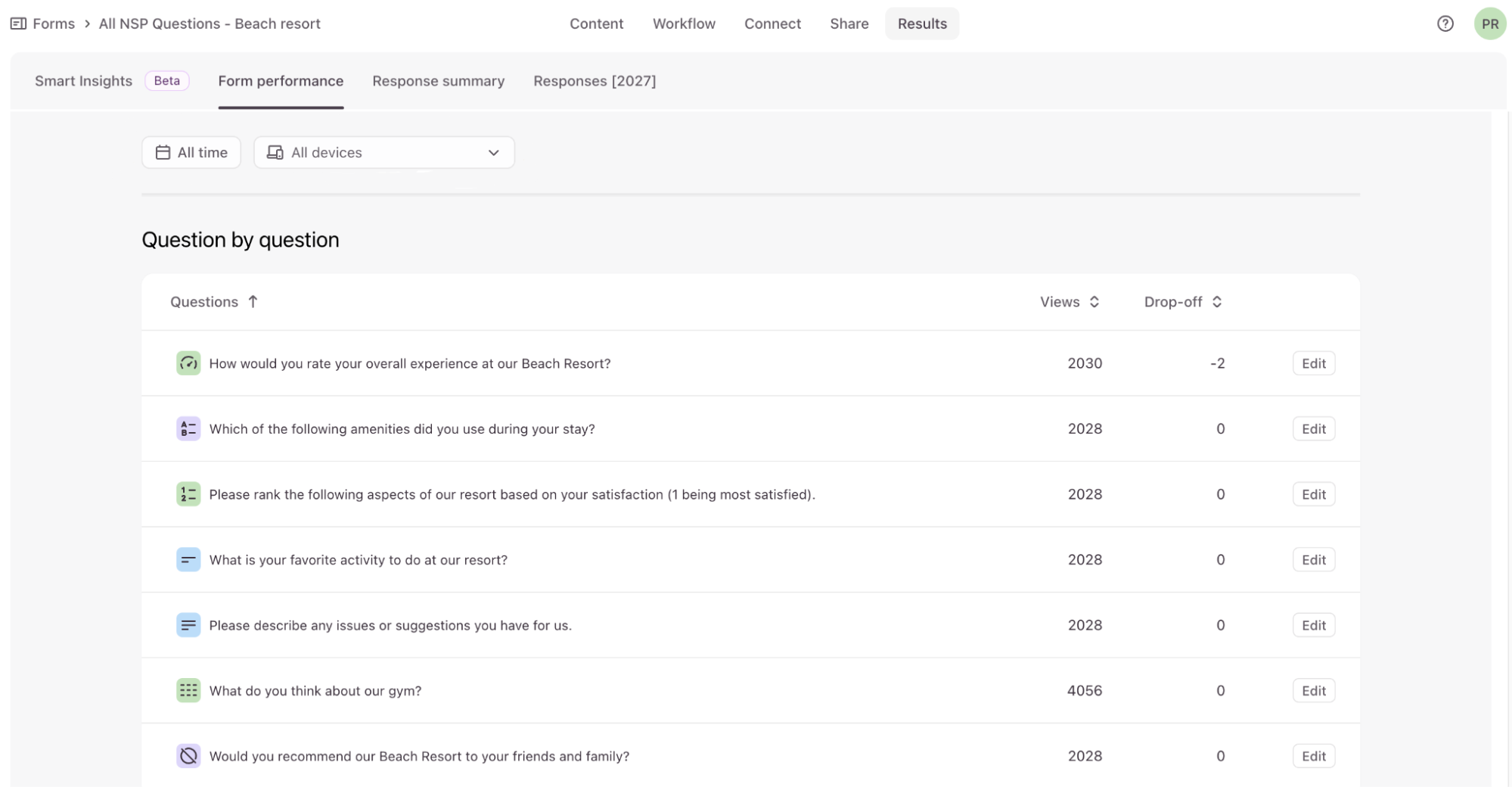Click the 'Question by question' heading
1512x787 pixels.
click(241, 240)
